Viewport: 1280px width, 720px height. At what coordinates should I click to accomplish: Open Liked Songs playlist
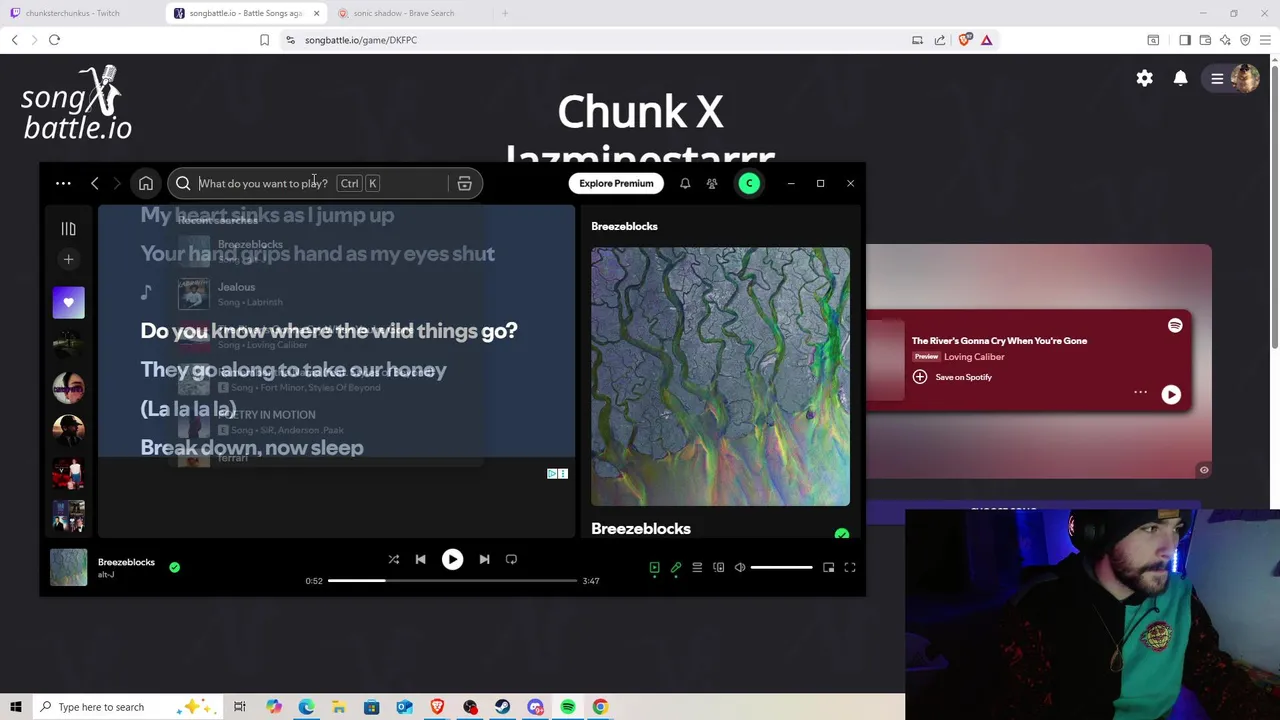(x=68, y=302)
